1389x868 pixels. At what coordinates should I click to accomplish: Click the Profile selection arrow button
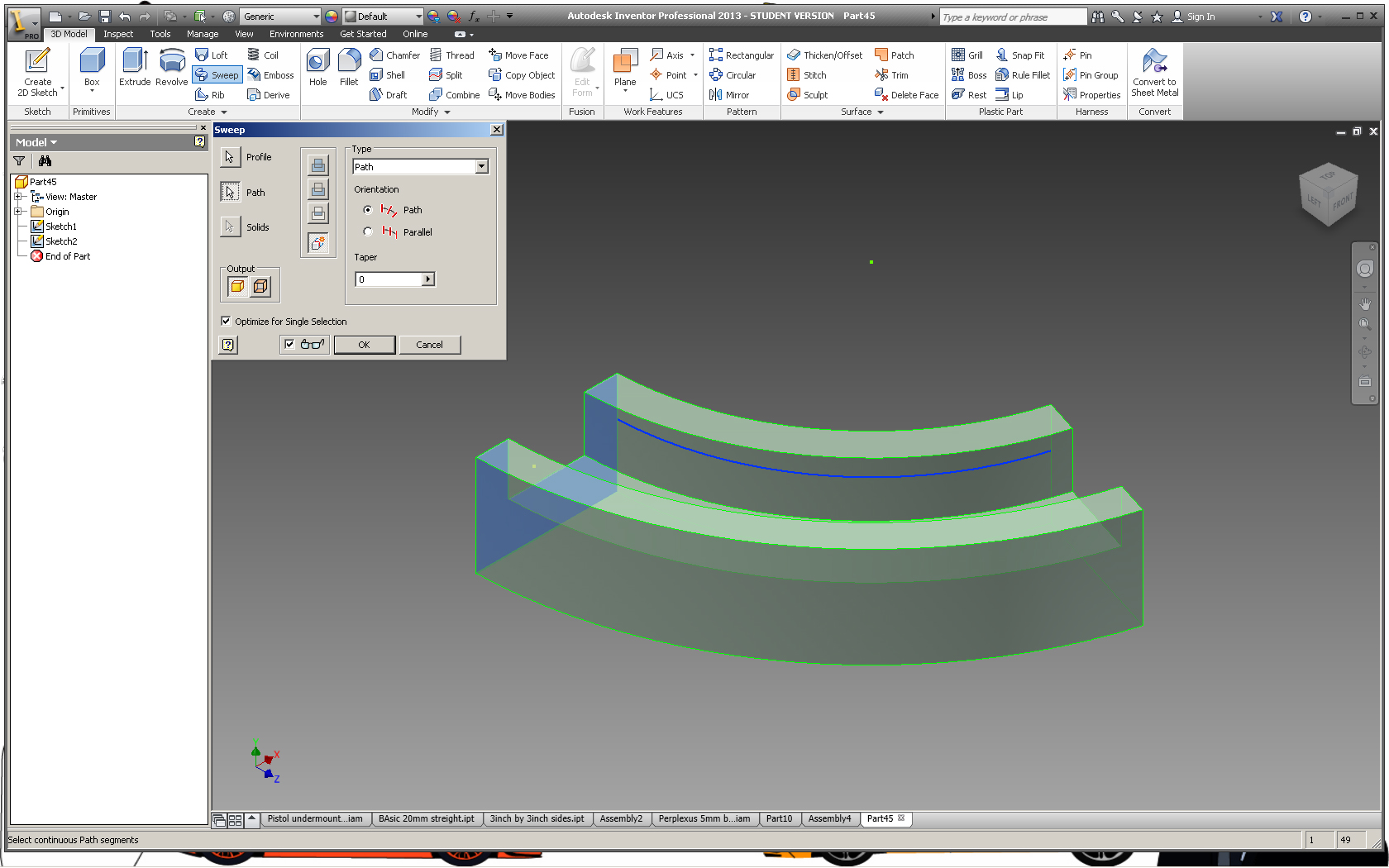tap(230, 157)
